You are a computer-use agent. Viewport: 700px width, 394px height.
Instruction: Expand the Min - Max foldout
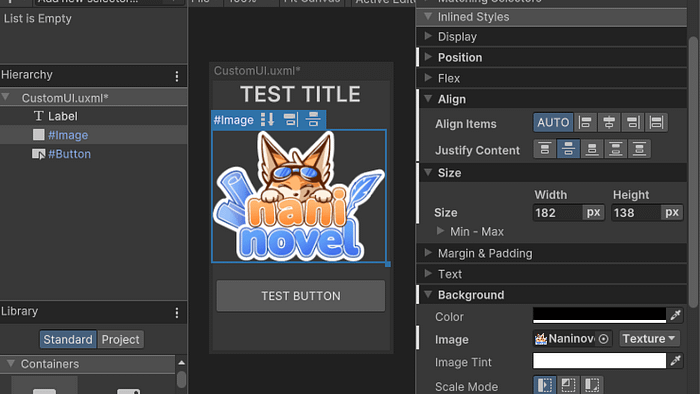point(441,231)
